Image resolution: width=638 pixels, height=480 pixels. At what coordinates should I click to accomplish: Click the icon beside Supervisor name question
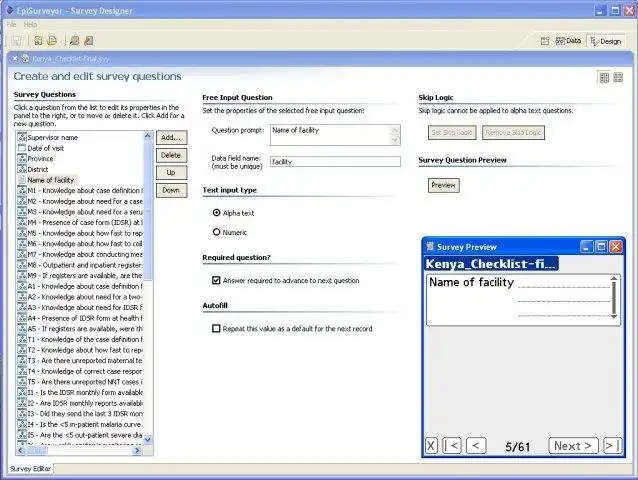tap(22, 137)
